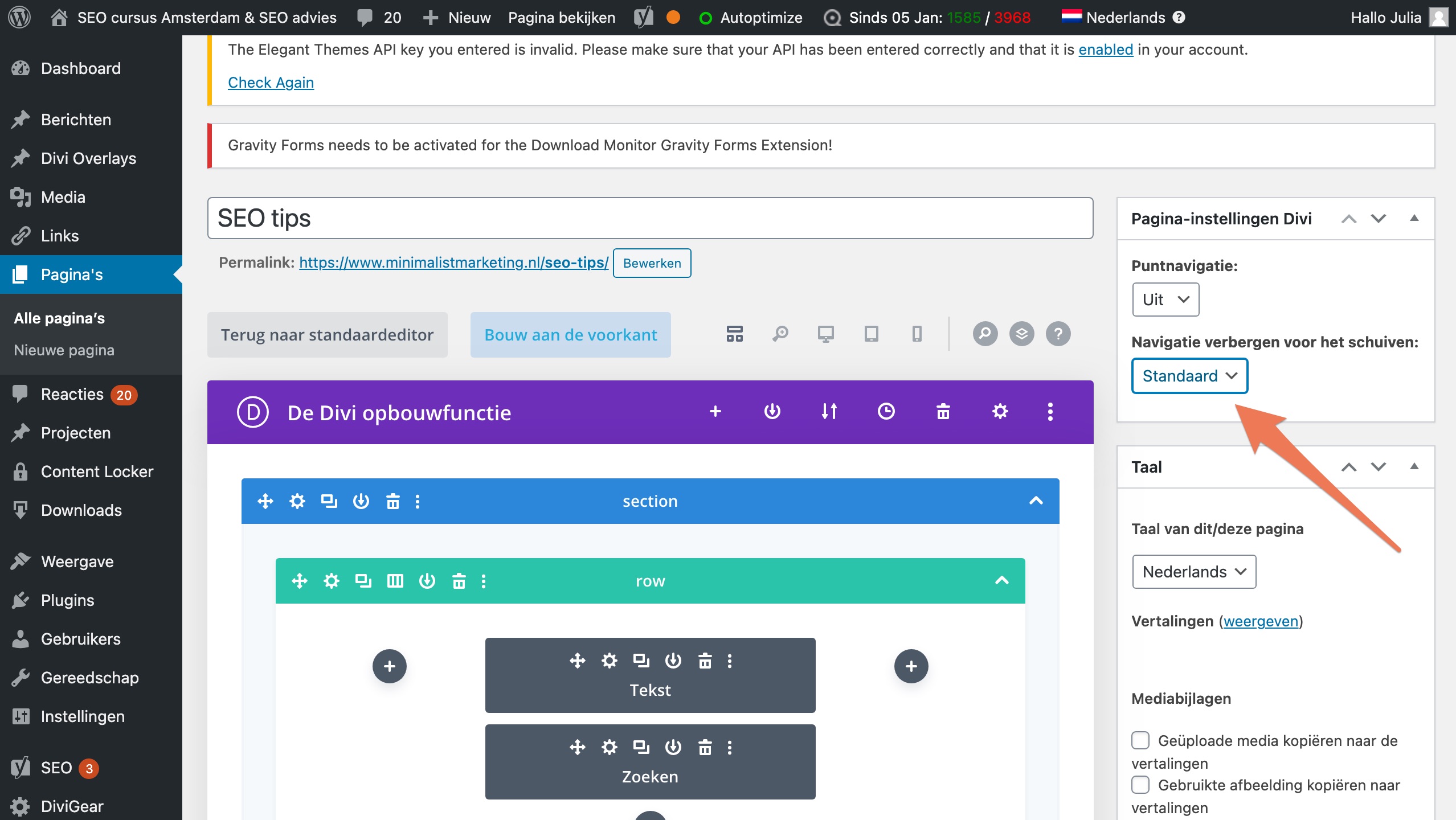Open Navigatie verbergen Standaard dropdown

pyautogui.click(x=1189, y=376)
